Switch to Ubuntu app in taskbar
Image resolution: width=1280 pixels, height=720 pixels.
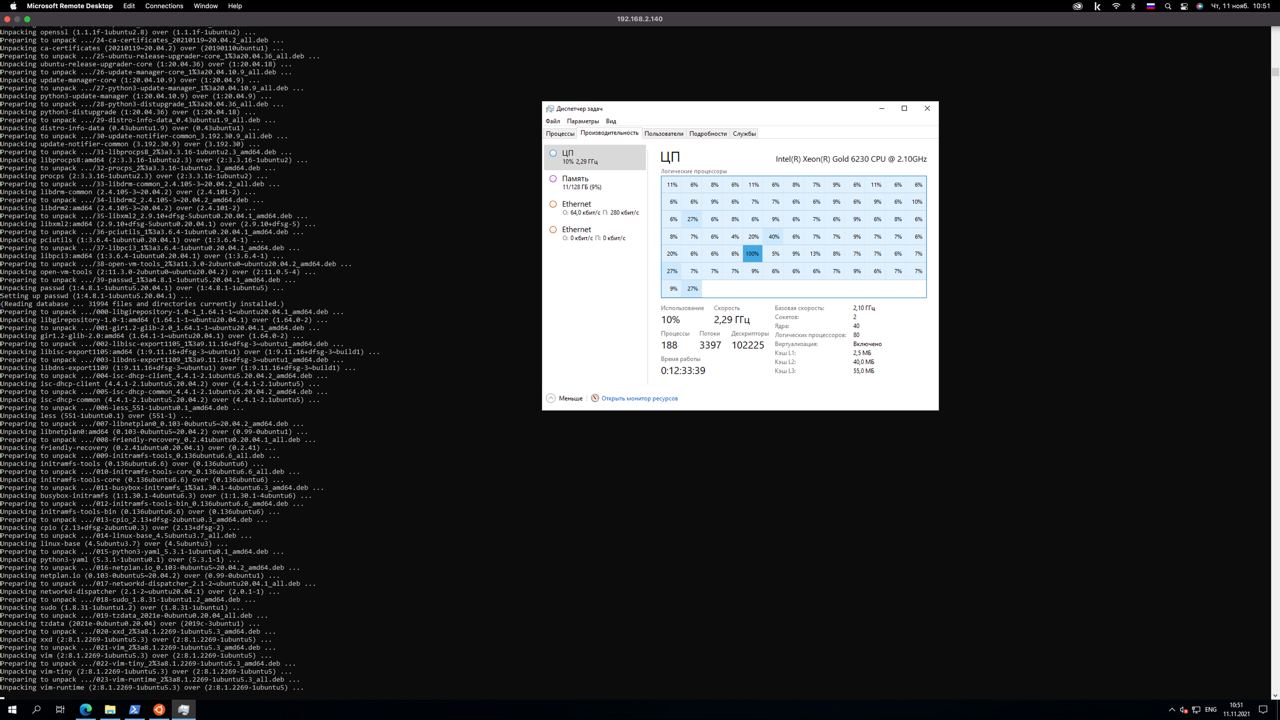point(159,709)
